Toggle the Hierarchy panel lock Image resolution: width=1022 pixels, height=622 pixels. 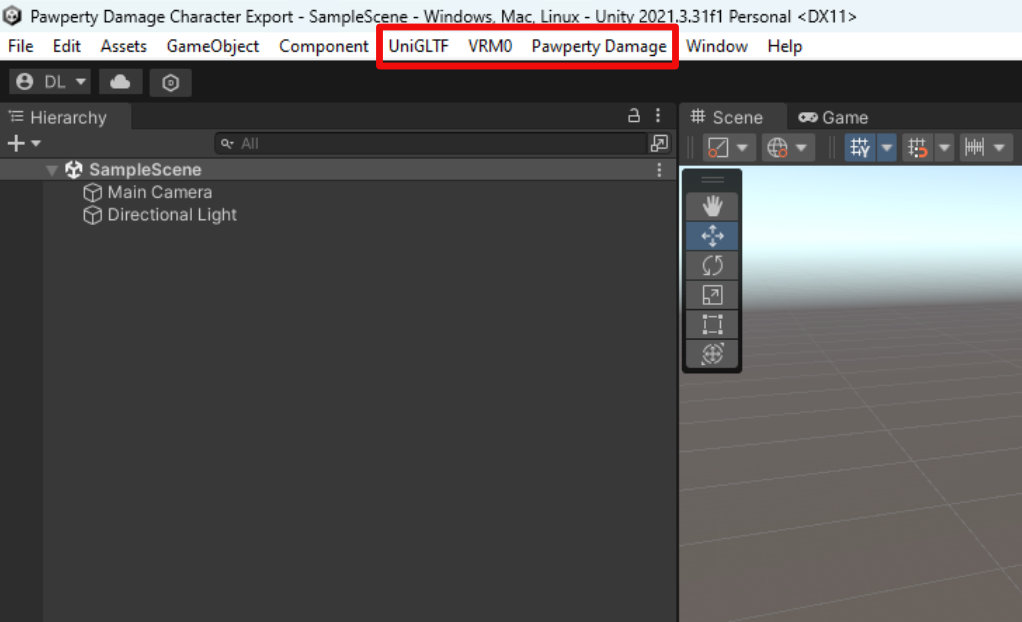(634, 116)
